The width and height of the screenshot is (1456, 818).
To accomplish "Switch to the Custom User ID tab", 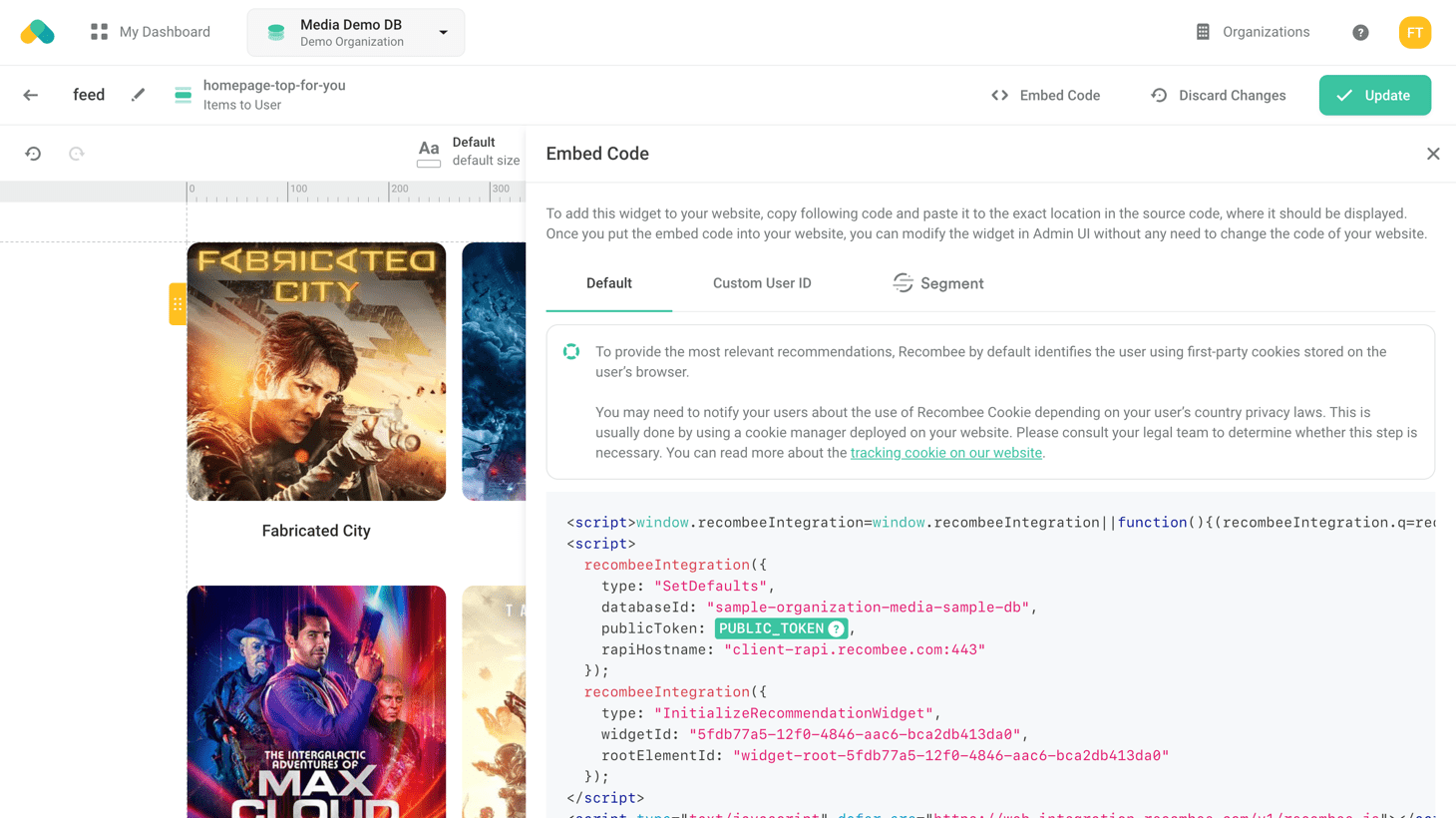I will (762, 283).
